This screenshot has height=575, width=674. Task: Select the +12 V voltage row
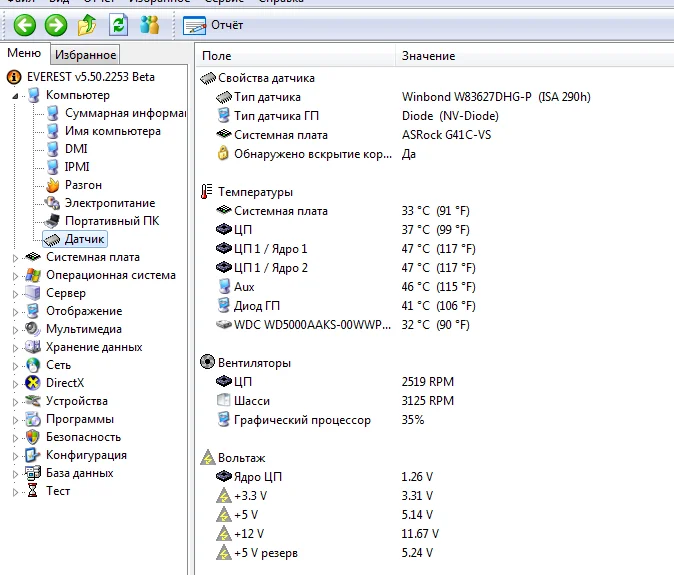435,533
